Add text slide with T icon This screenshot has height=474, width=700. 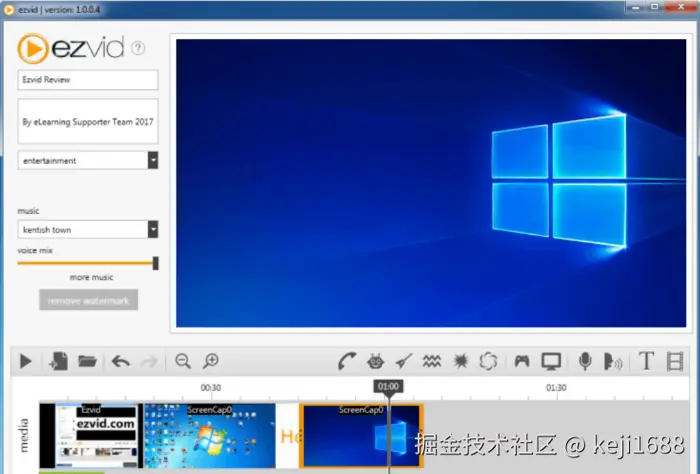pos(646,361)
